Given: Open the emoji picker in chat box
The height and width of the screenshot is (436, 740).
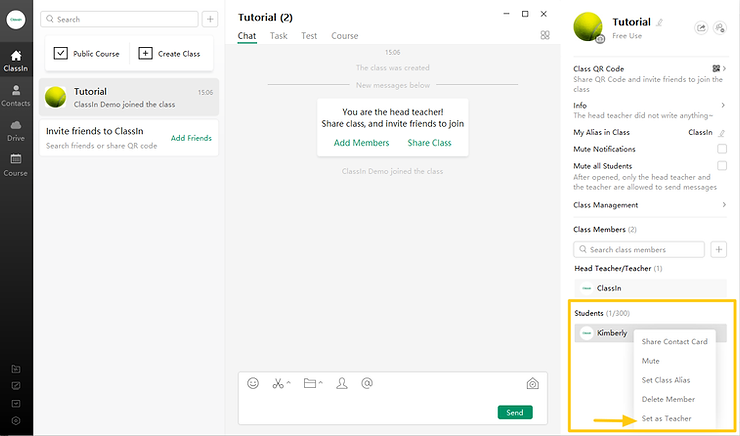Looking at the screenshot, I should click(253, 383).
